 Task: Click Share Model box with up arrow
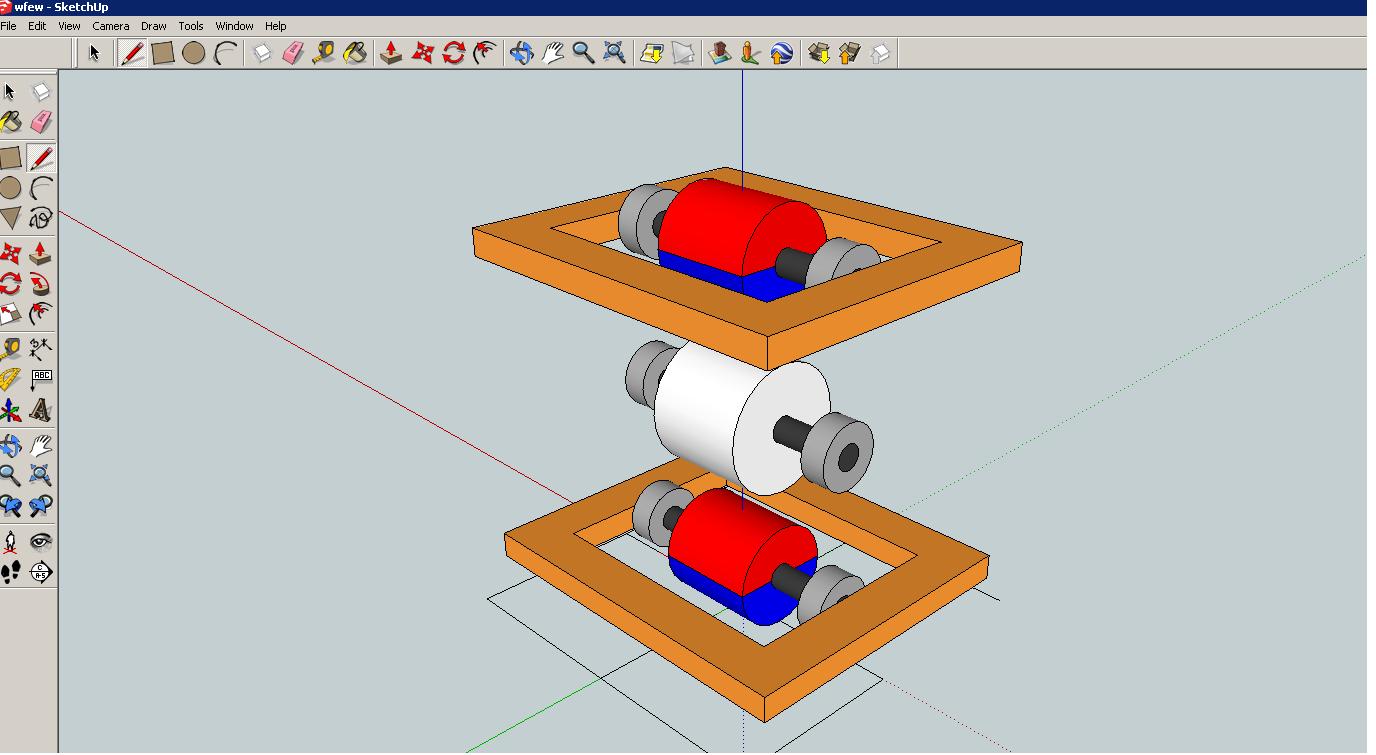click(x=850, y=53)
